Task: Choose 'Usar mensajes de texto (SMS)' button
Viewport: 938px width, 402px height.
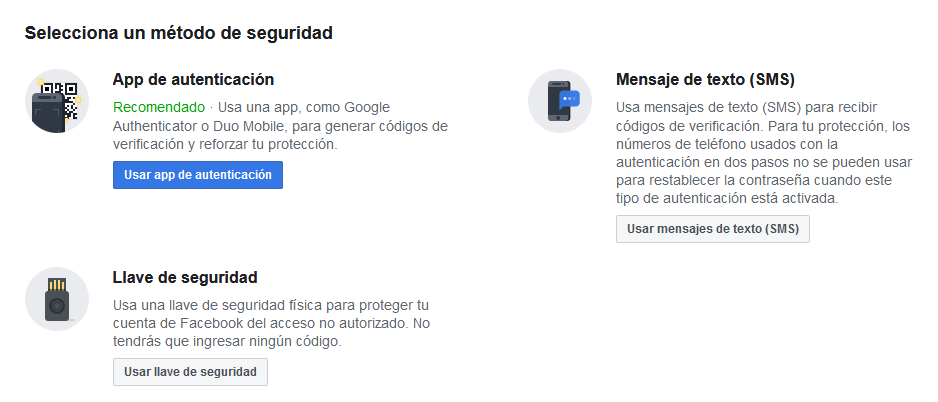Action: pos(713,229)
